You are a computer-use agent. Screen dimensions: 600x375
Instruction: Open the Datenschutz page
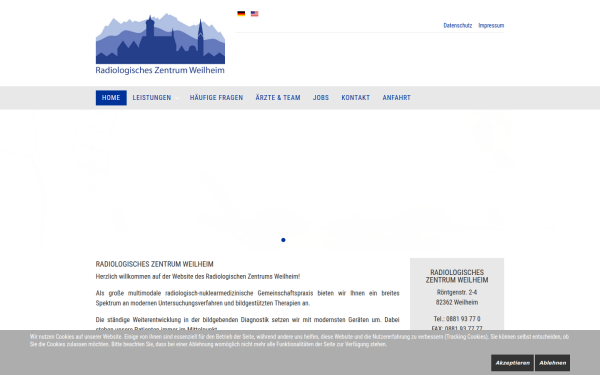click(x=458, y=26)
